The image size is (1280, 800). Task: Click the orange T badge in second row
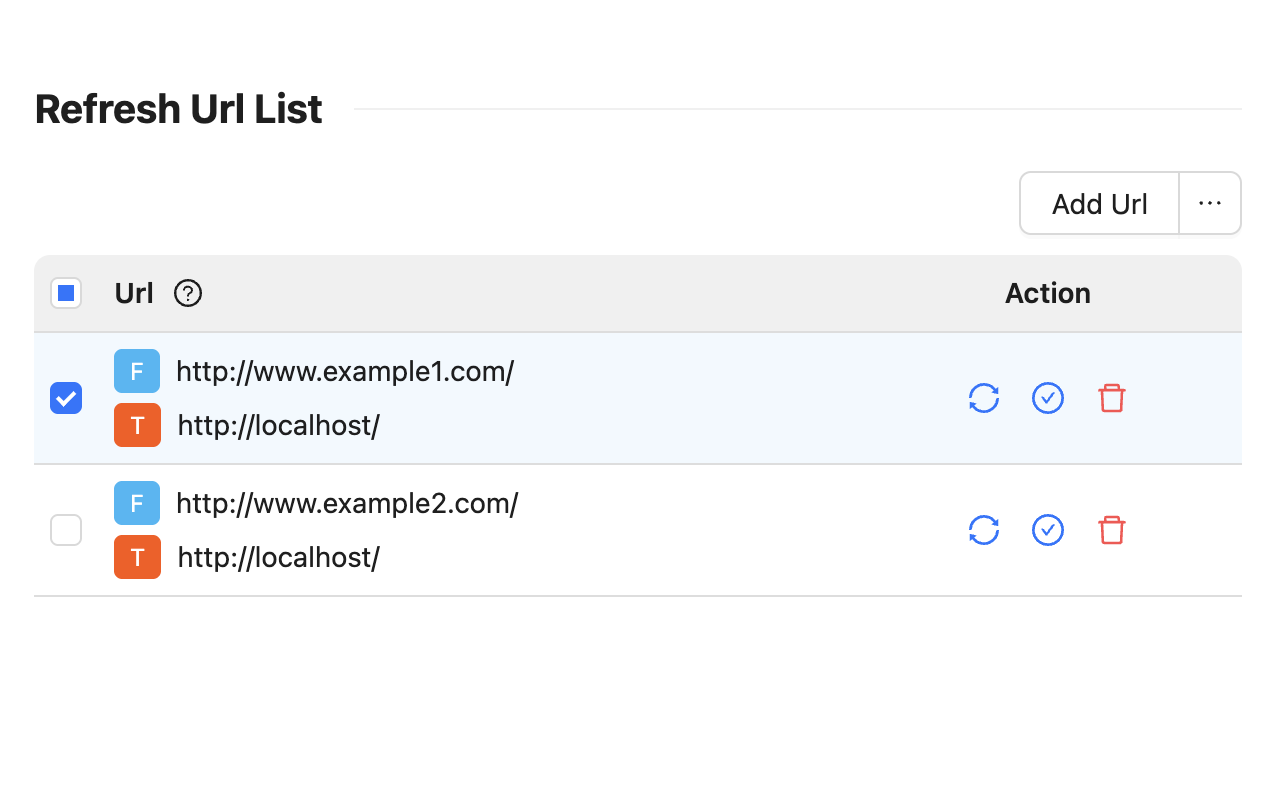pyautogui.click(x=137, y=557)
